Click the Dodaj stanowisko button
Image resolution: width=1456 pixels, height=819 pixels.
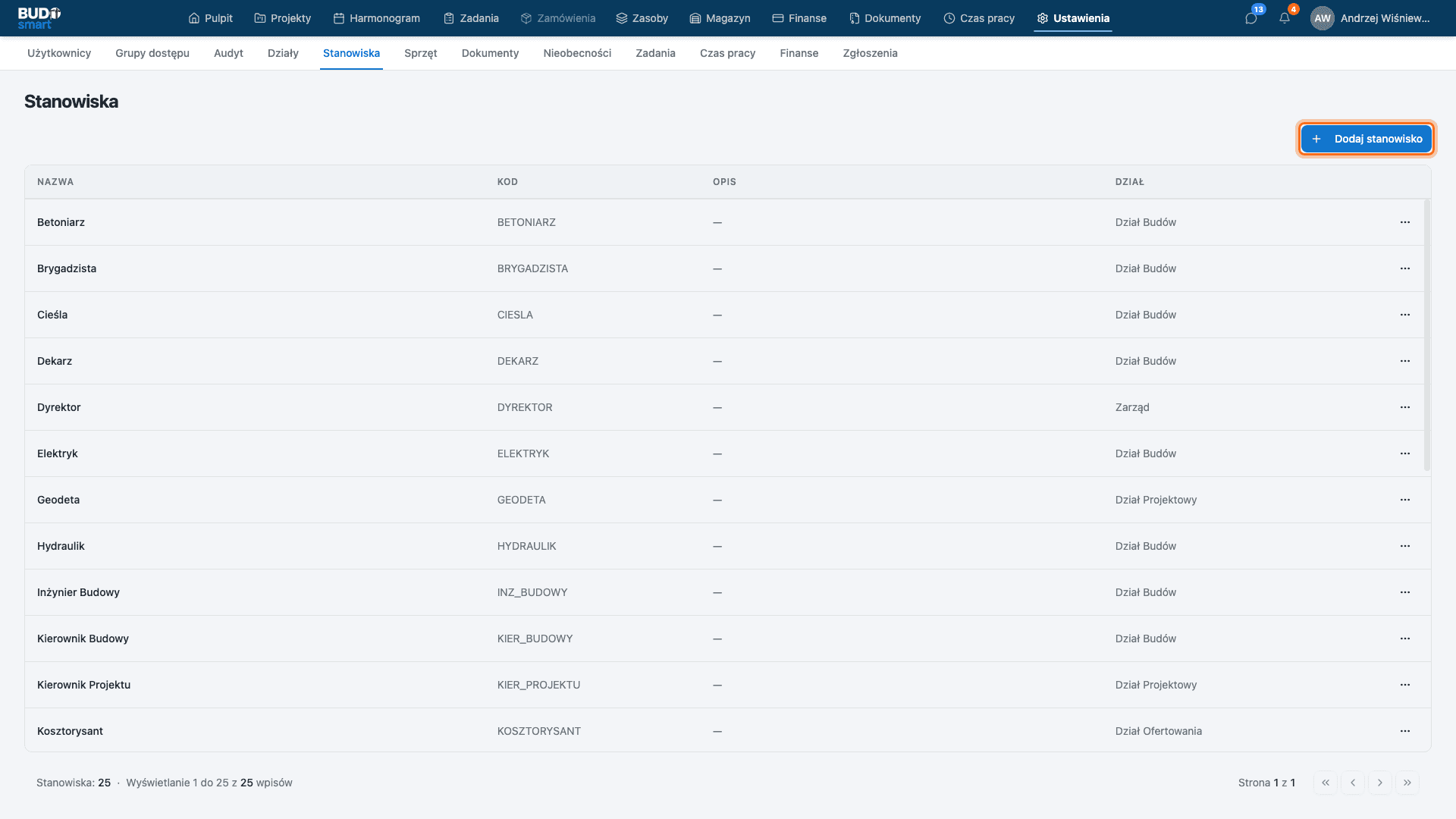click(x=1367, y=139)
